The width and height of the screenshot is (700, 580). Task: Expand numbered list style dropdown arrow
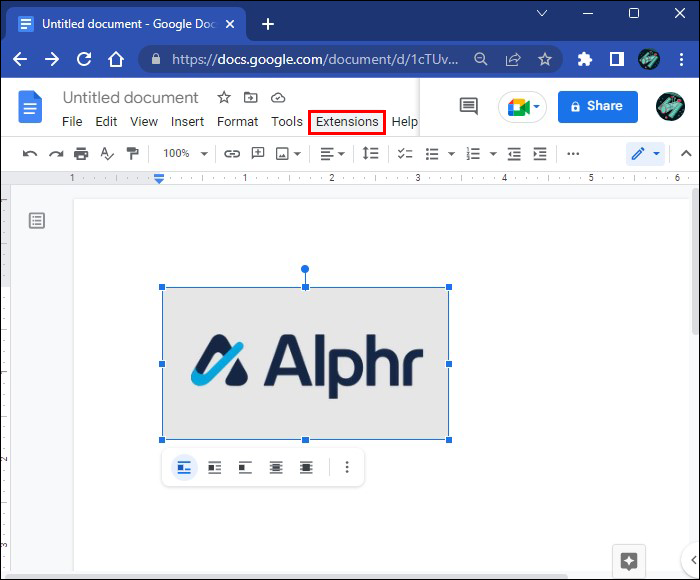click(493, 154)
